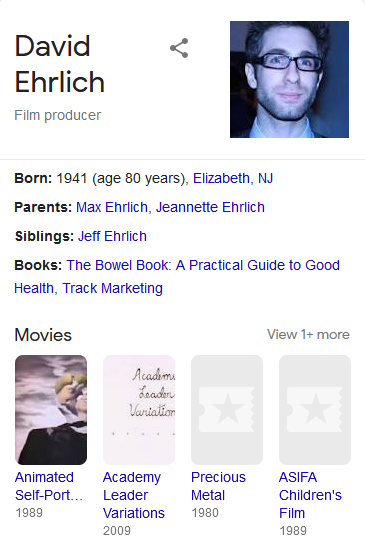
Task: Visit the sibling Jeff Ehrlich link
Action: click(112, 236)
